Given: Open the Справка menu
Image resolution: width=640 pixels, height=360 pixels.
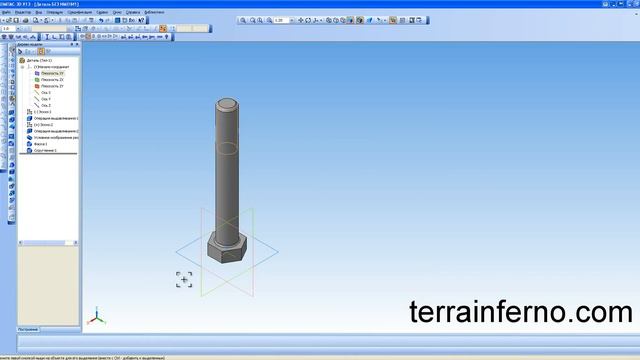Looking at the screenshot, I should (133, 12).
